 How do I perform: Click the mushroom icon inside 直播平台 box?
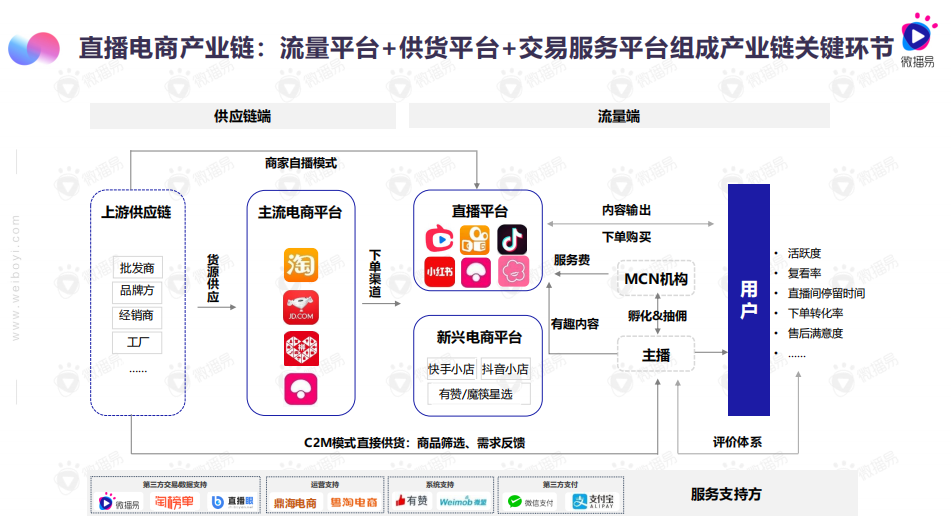point(476,272)
